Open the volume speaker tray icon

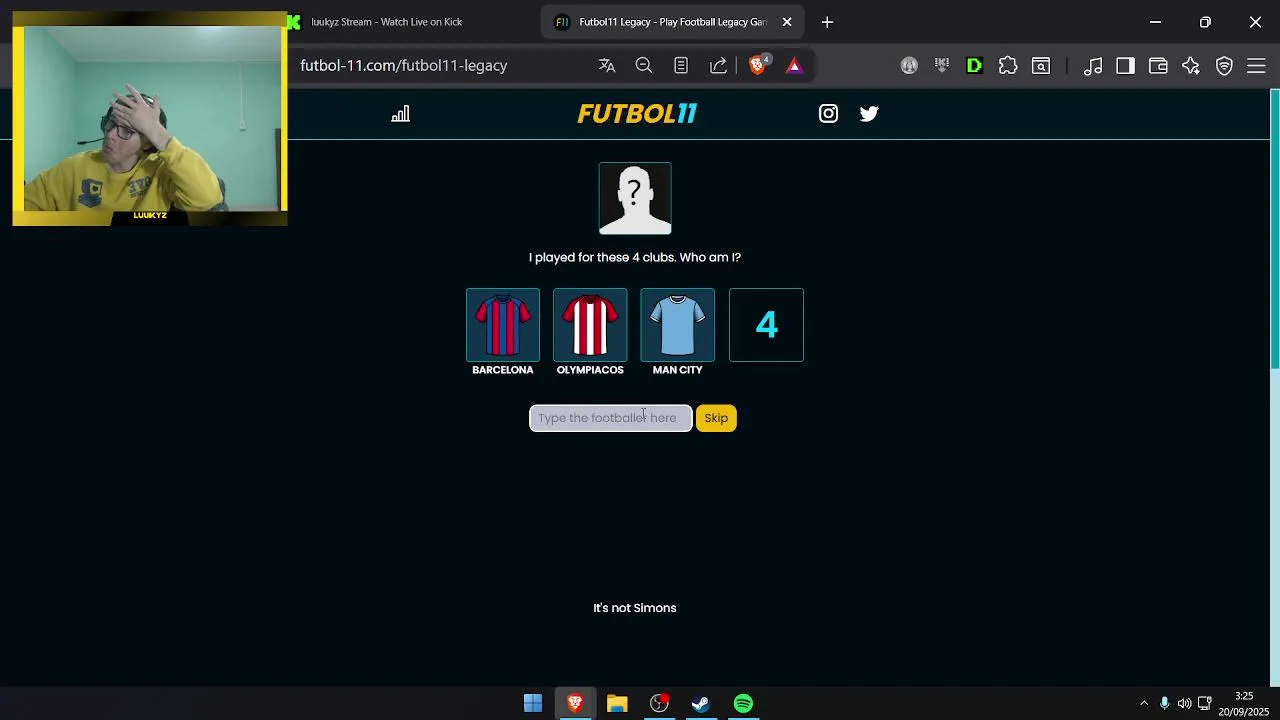click(x=1184, y=704)
